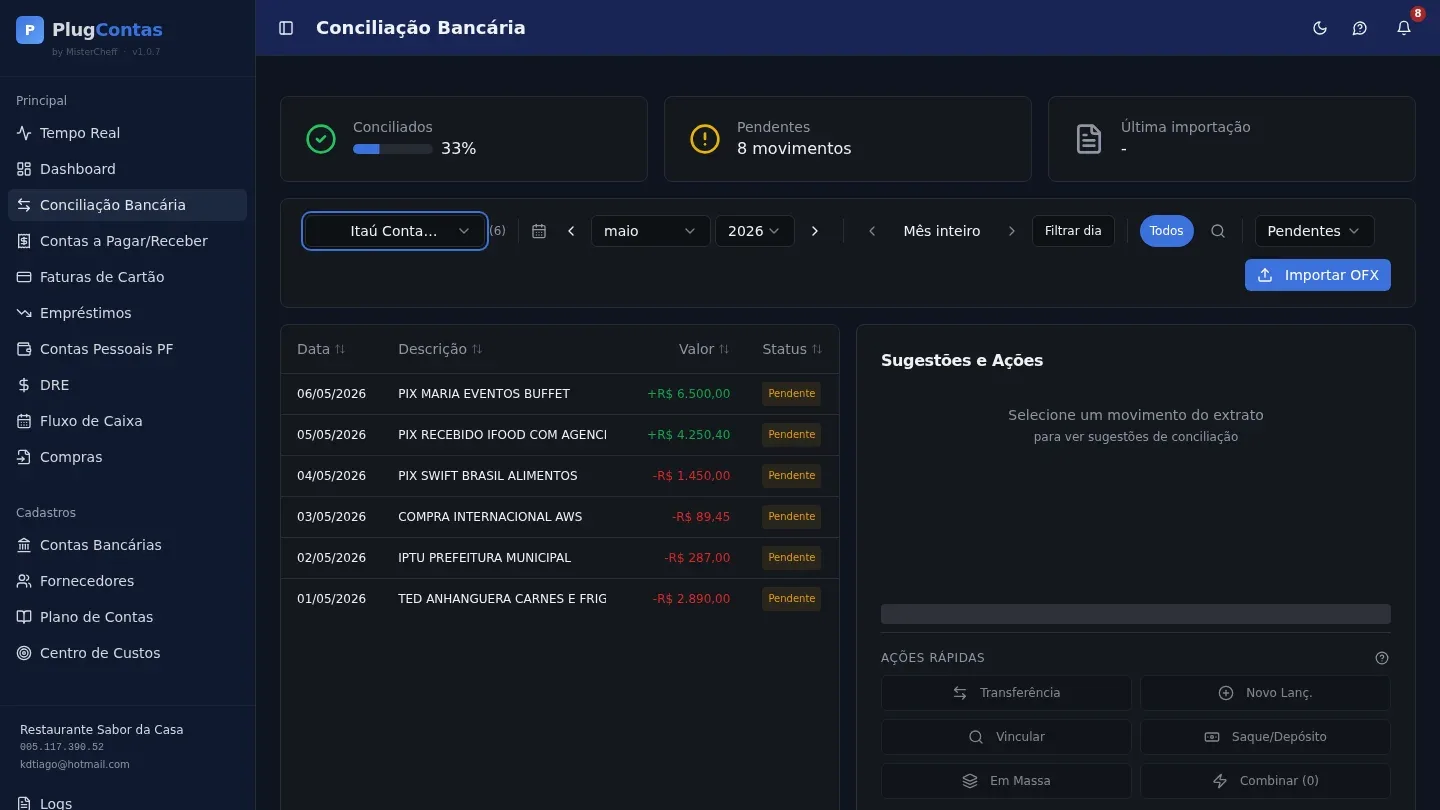The image size is (1440, 810).
Task: Click Pendente badge on 02/05/2026 row
Action: point(792,558)
